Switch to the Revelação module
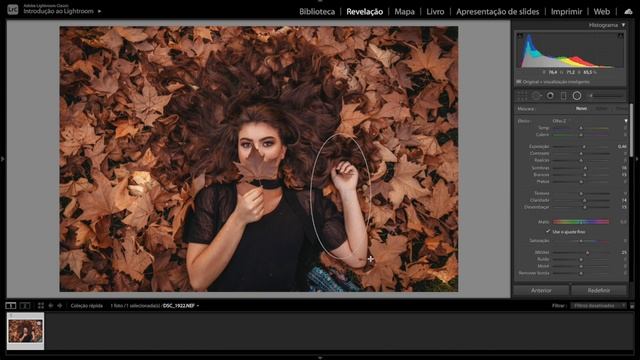 (x=364, y=11)
